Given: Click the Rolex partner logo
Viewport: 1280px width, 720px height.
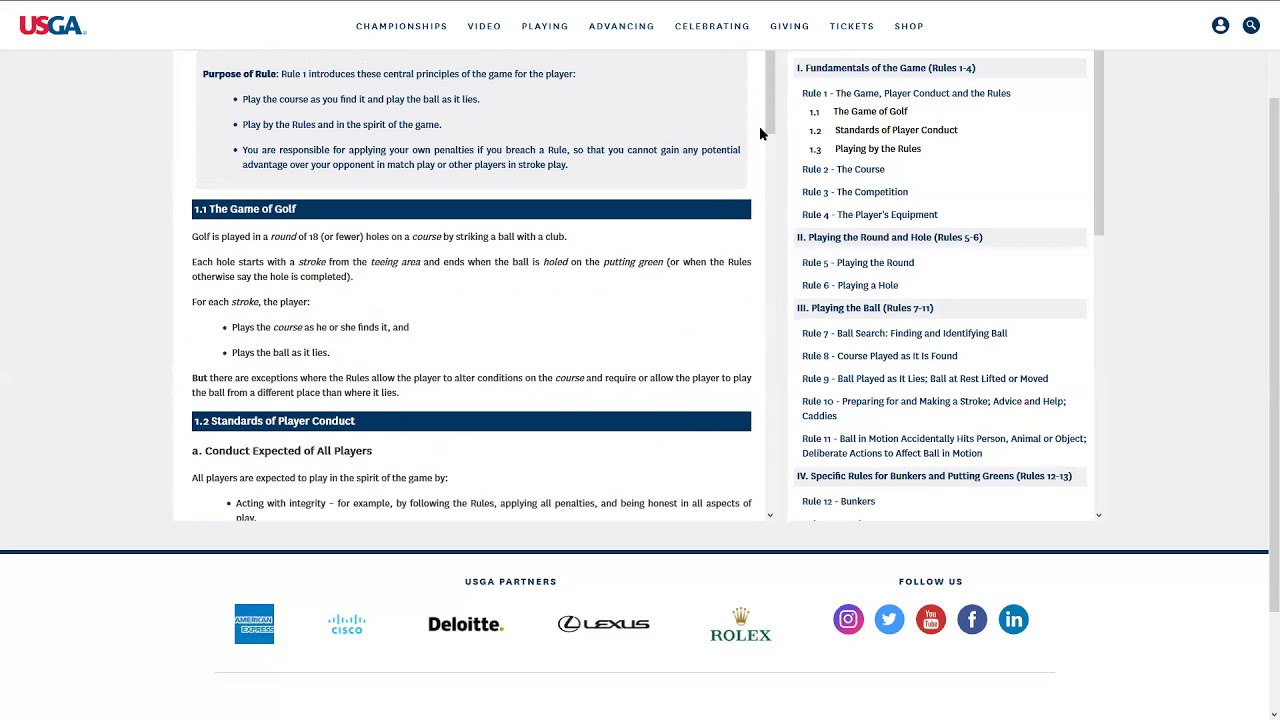Looking at the screenshot, I should tap(740, 624).
